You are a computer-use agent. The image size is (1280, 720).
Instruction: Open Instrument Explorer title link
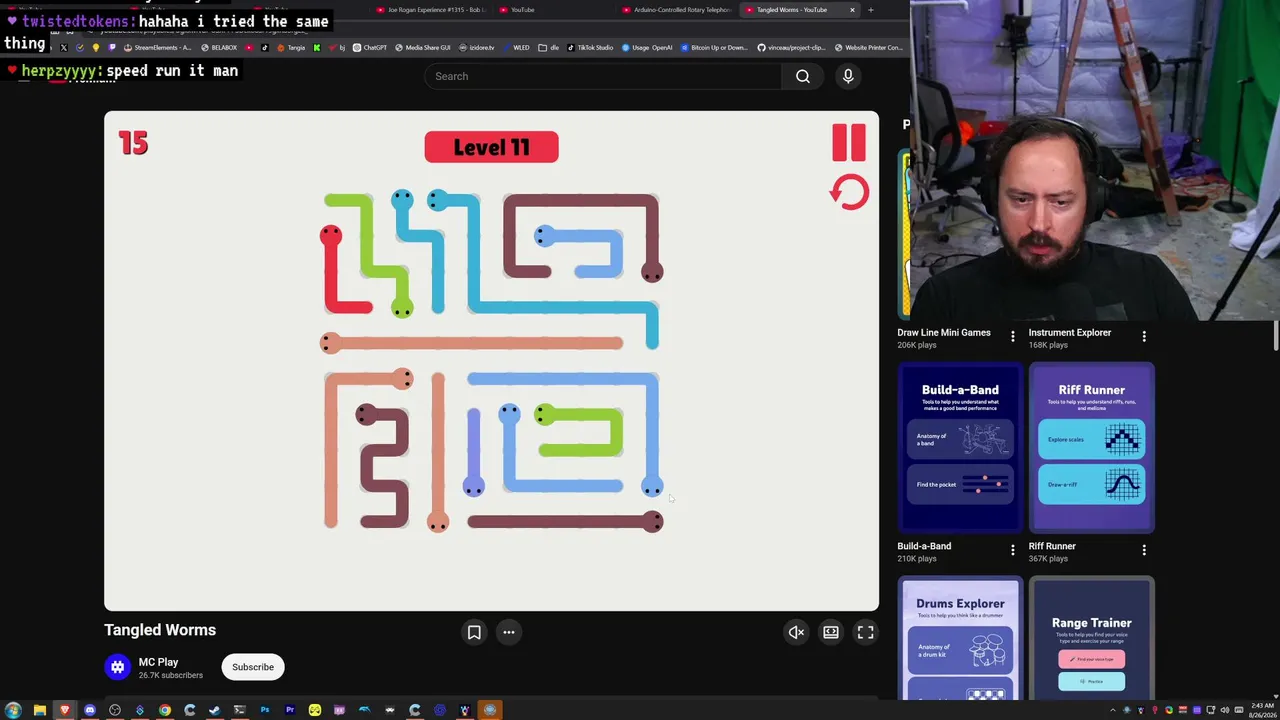1069,333
